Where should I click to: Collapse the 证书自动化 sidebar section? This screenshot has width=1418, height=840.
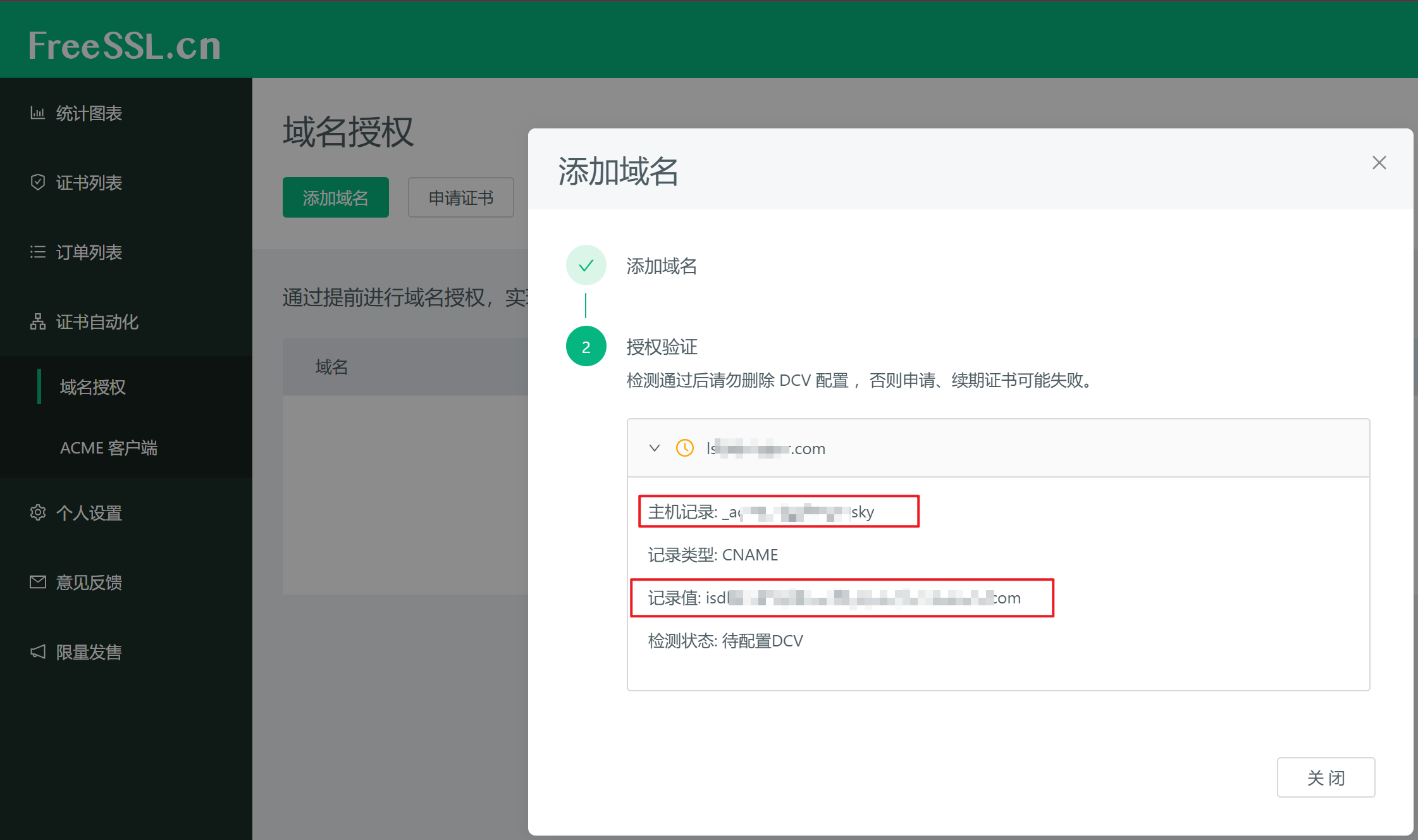(x=97, y=321)
